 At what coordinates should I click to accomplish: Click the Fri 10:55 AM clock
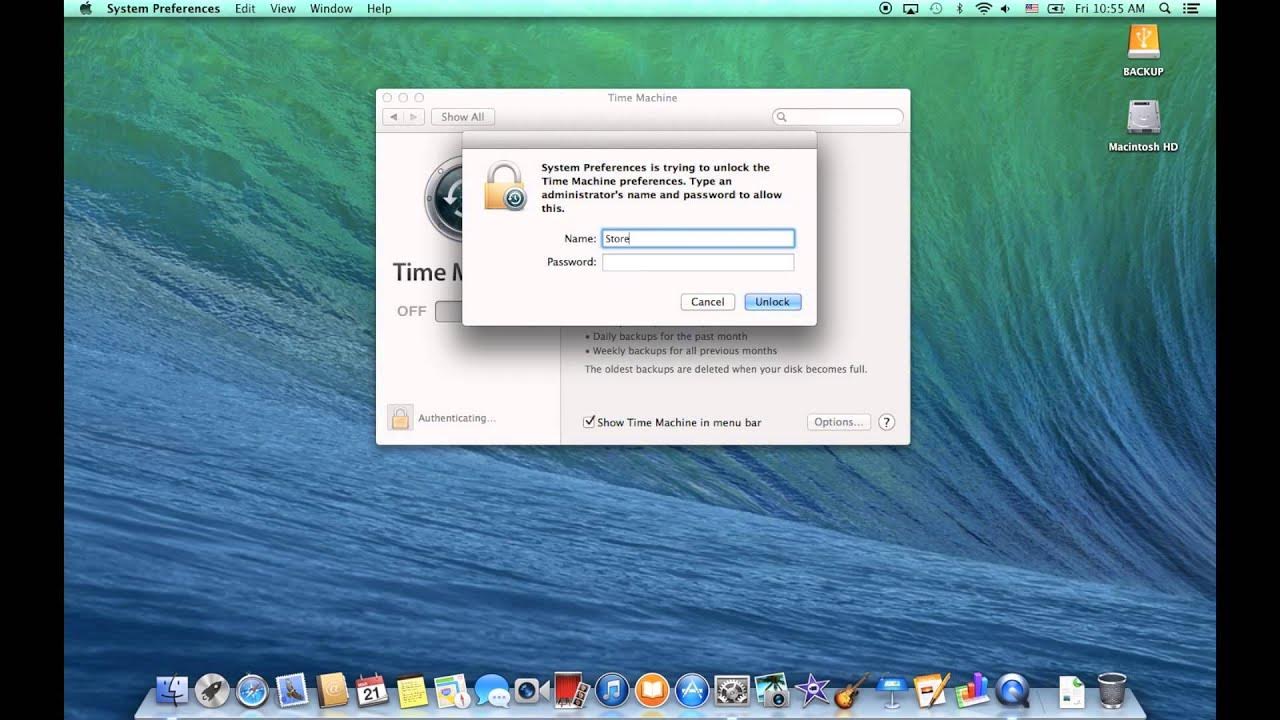1109,8
